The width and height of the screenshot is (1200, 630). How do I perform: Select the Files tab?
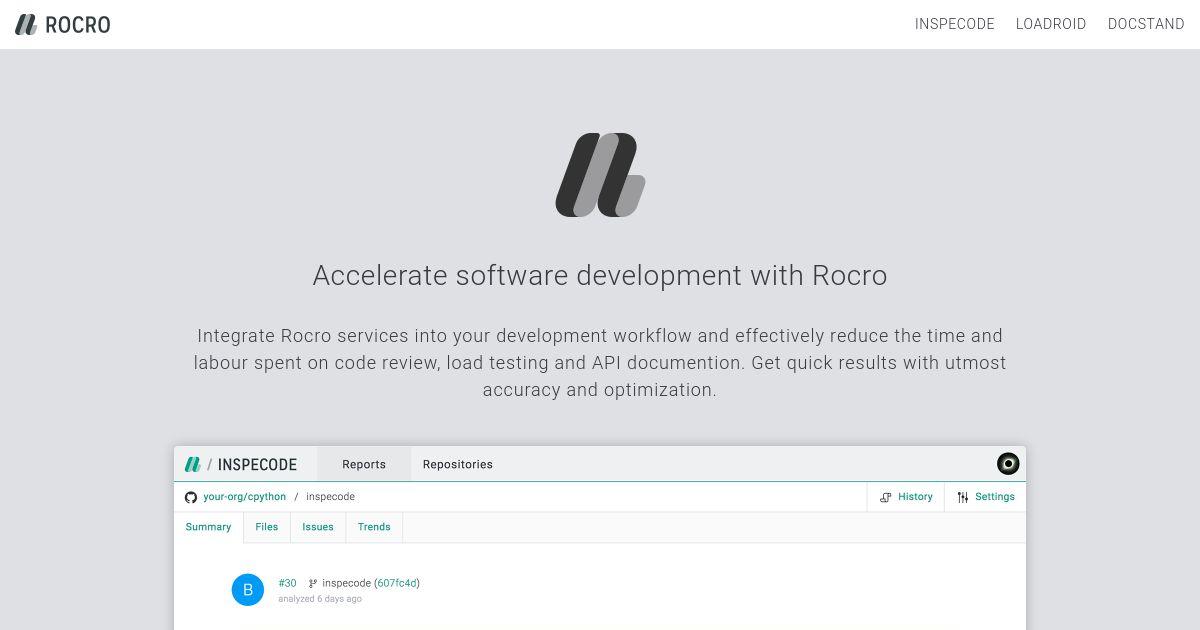267,527
